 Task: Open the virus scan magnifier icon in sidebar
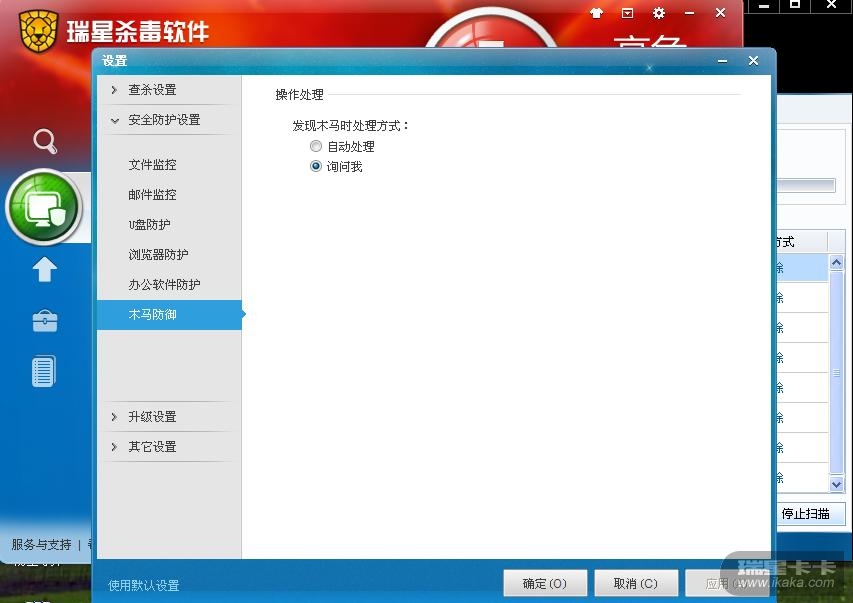click(x=45, y=141)
